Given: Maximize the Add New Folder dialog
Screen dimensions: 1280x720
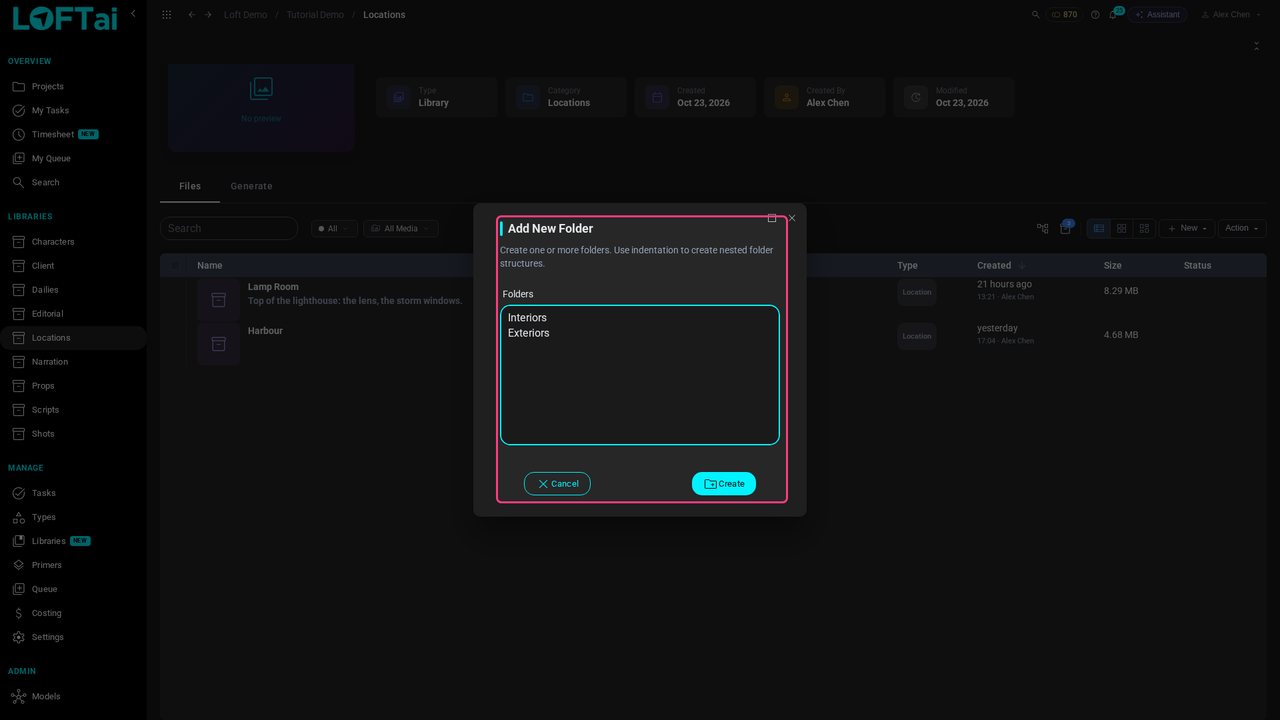Looking at the screenshot, I should (772, 218).
